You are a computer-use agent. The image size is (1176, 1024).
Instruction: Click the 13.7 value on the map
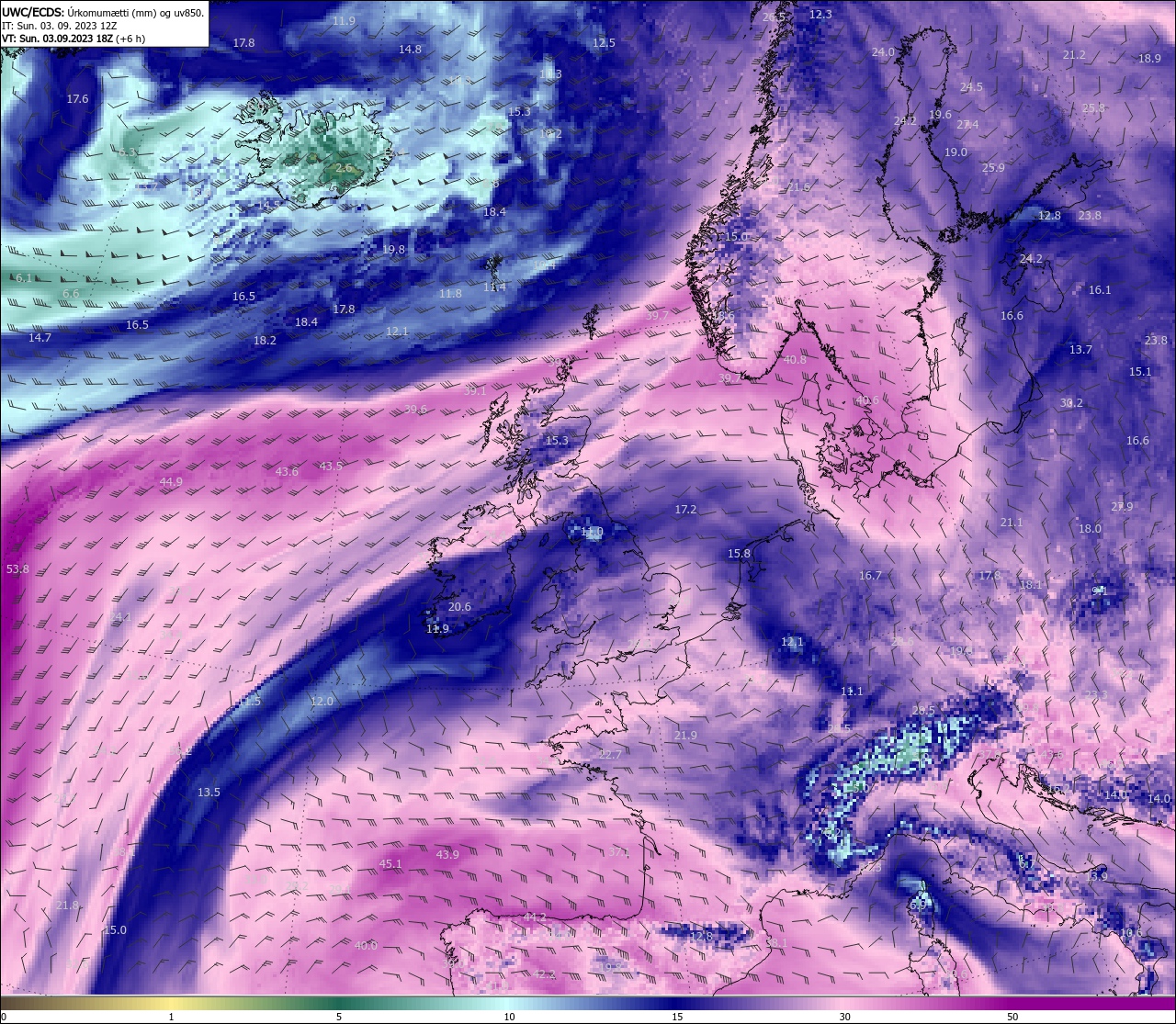coord(1080,350)
